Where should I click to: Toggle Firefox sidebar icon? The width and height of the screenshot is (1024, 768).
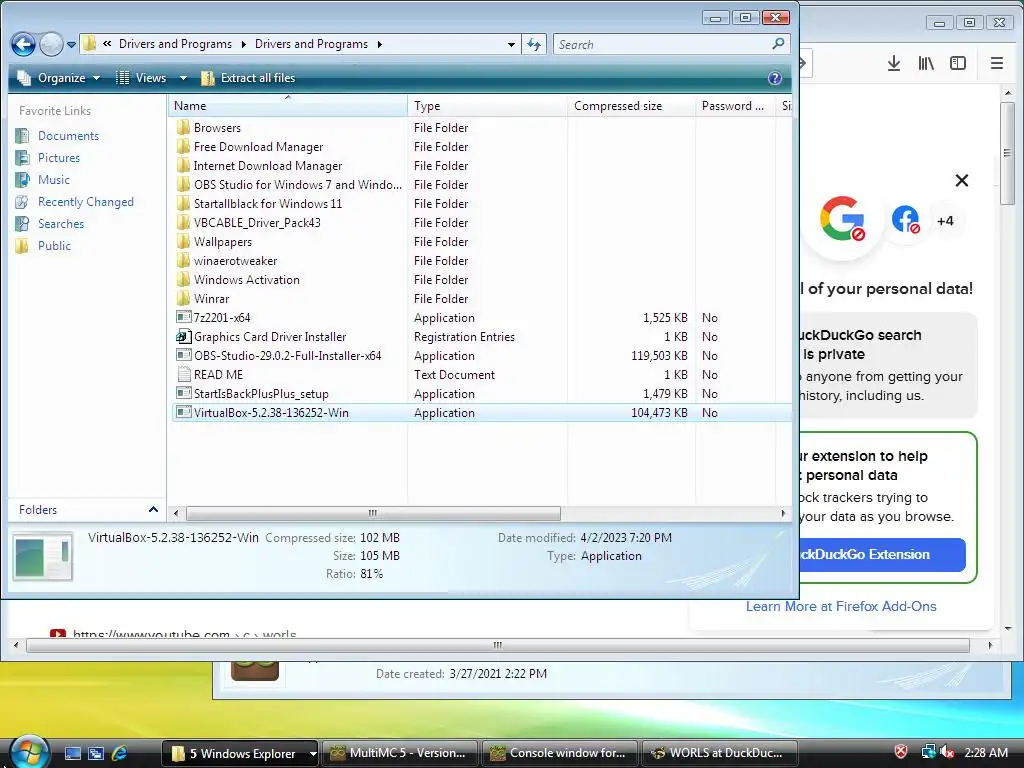(957, 63)
